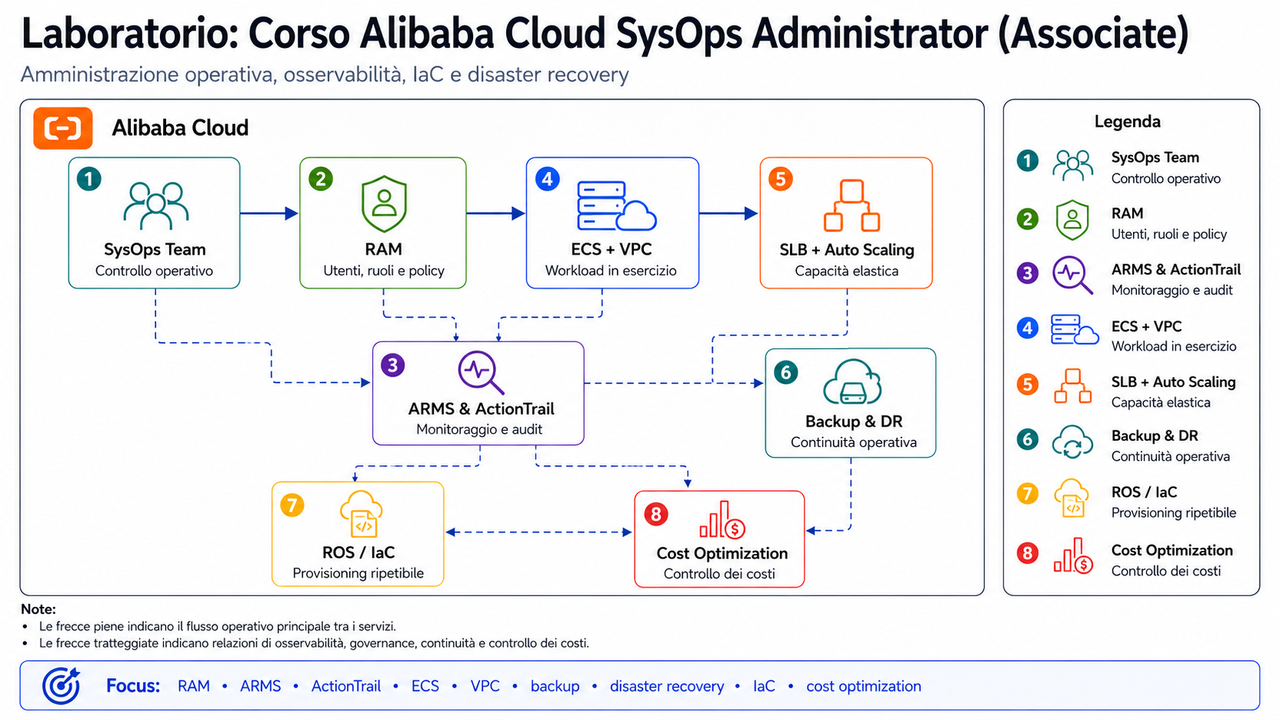Click the 'Note:' heading

38,609
